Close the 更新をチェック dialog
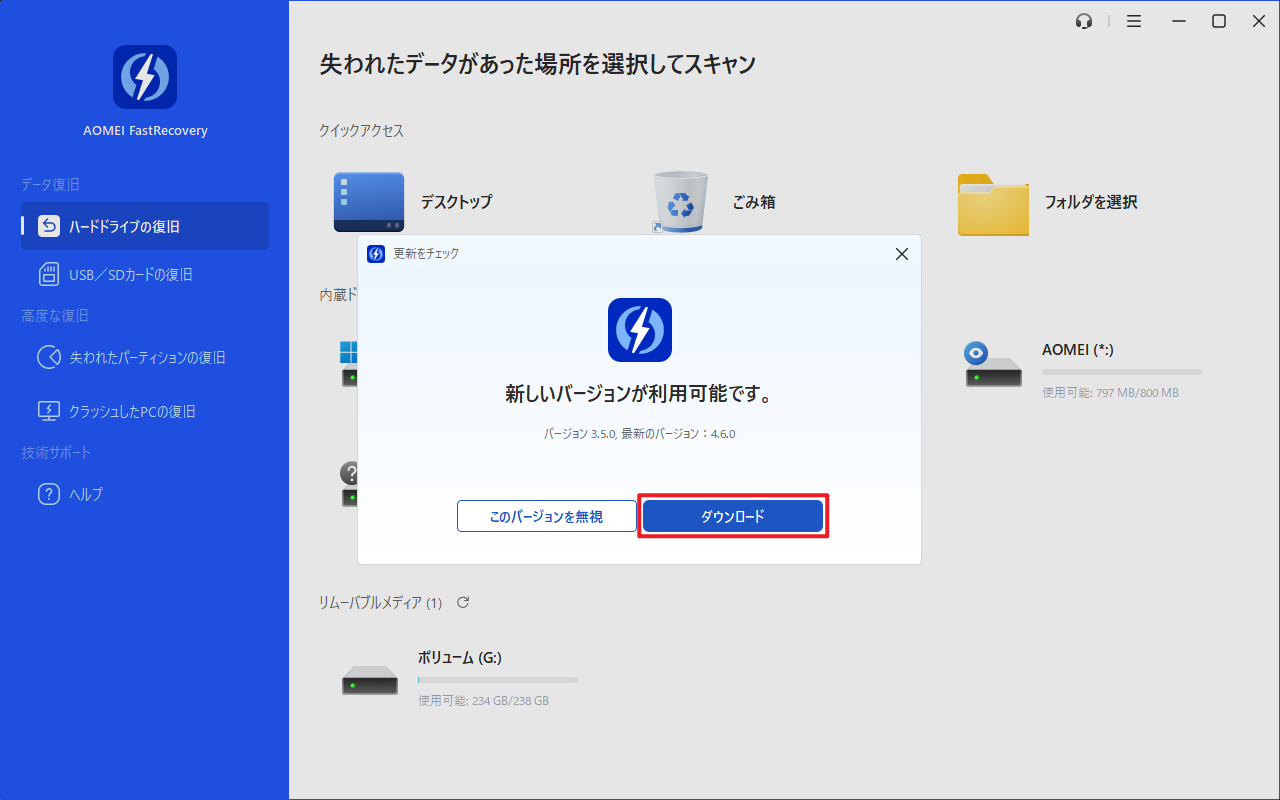Image resolution: width=1280 pixels, height=800 pixels. click(901, 254)
